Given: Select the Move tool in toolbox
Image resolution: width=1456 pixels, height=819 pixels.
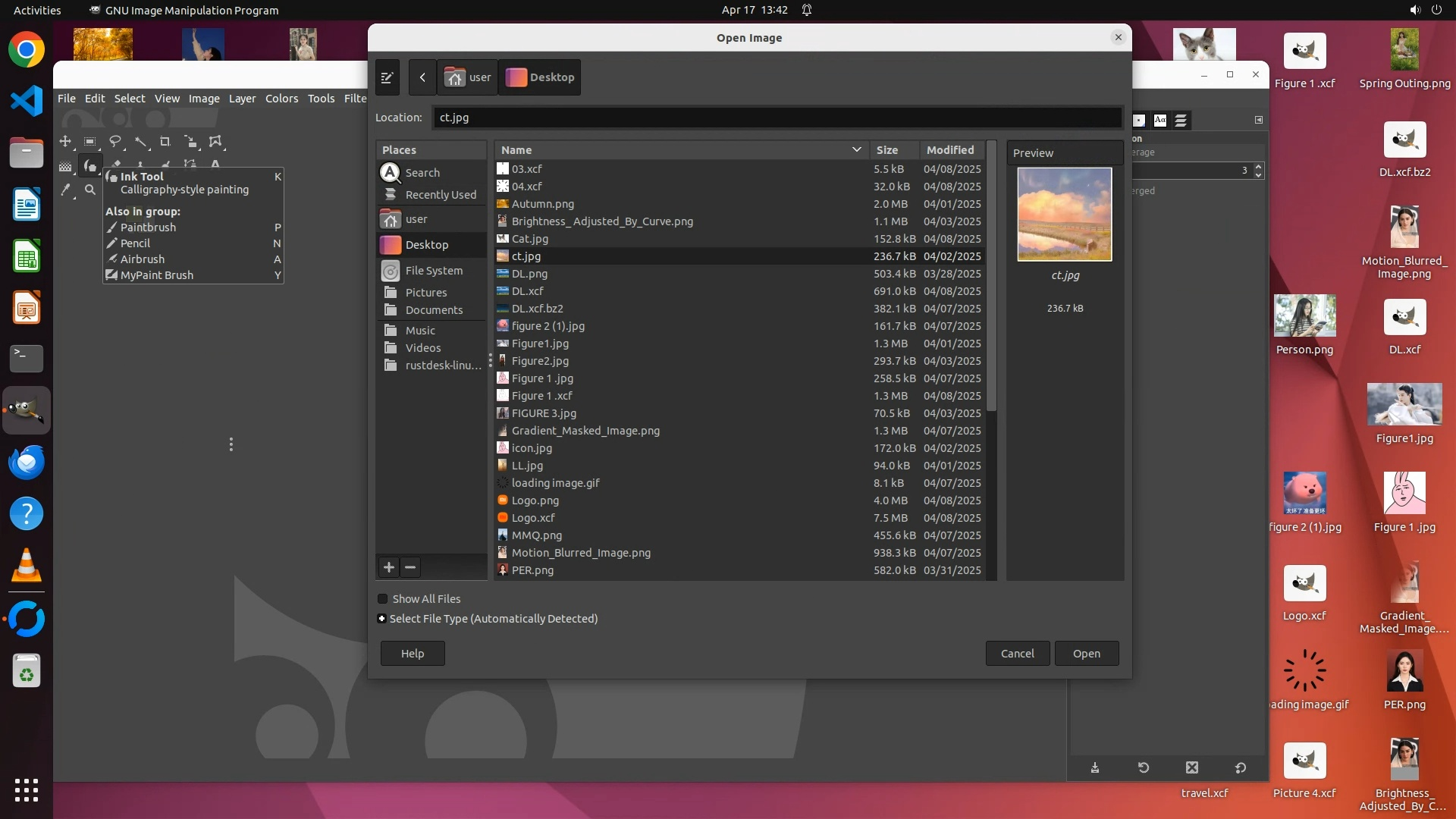Looking at the screenshot, I should (x=65, y=142).
